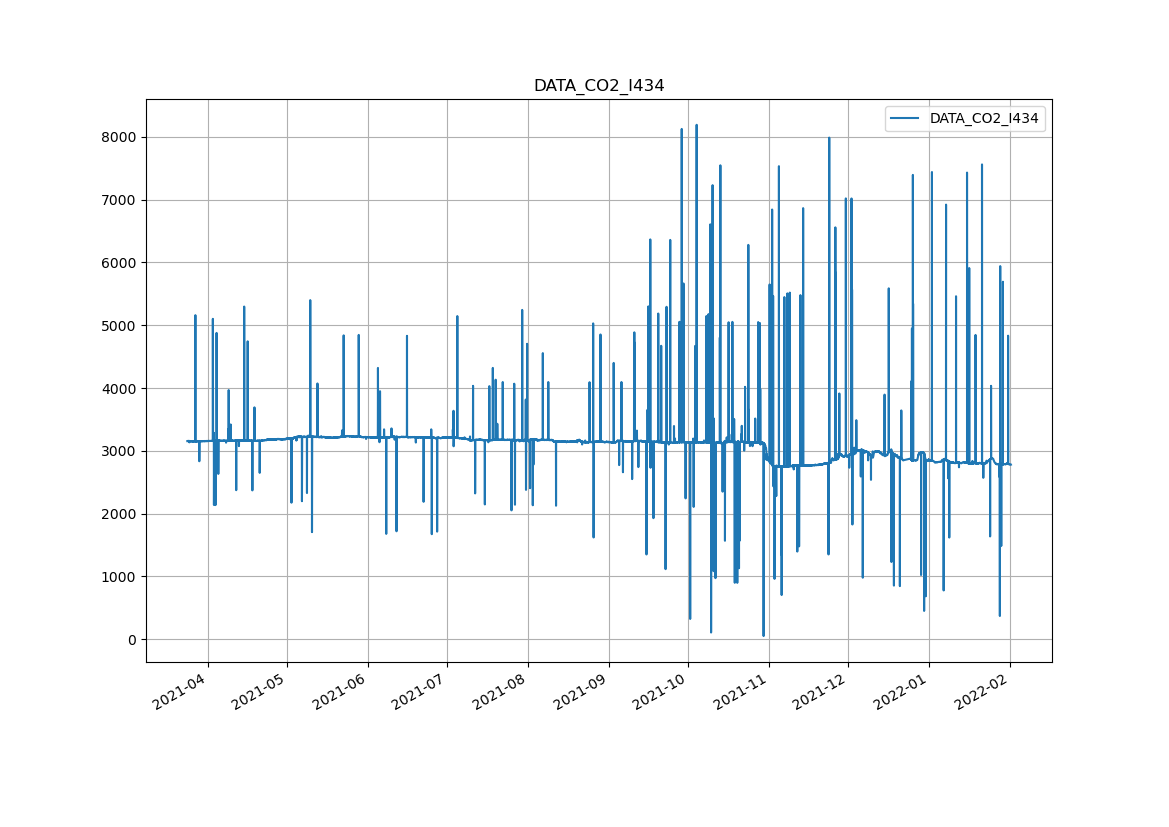Click the legend label DATA_CO2_I434
The image size is (1169, 827).
[984, 119]
